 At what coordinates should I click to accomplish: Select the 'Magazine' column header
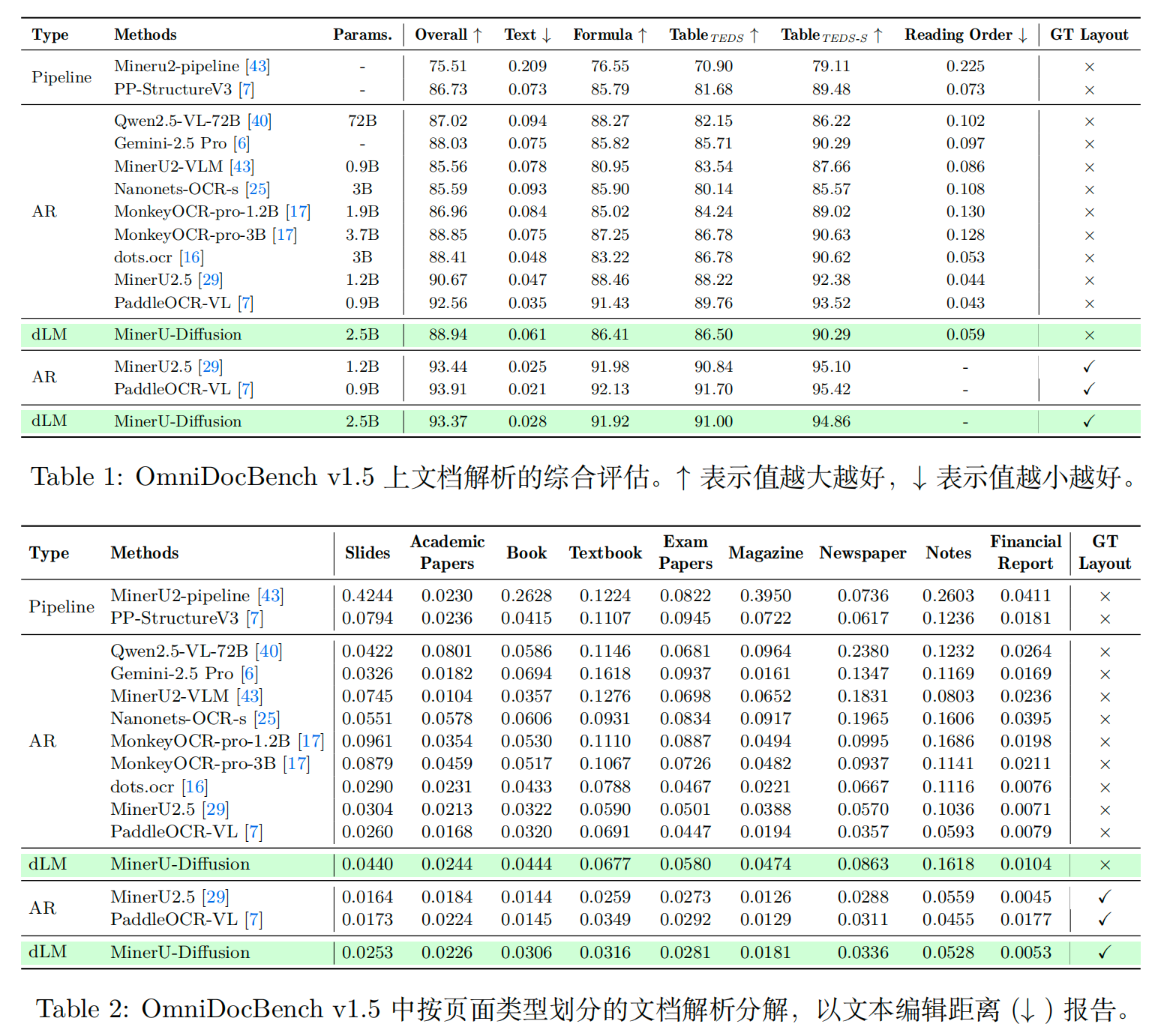point(766,553)
